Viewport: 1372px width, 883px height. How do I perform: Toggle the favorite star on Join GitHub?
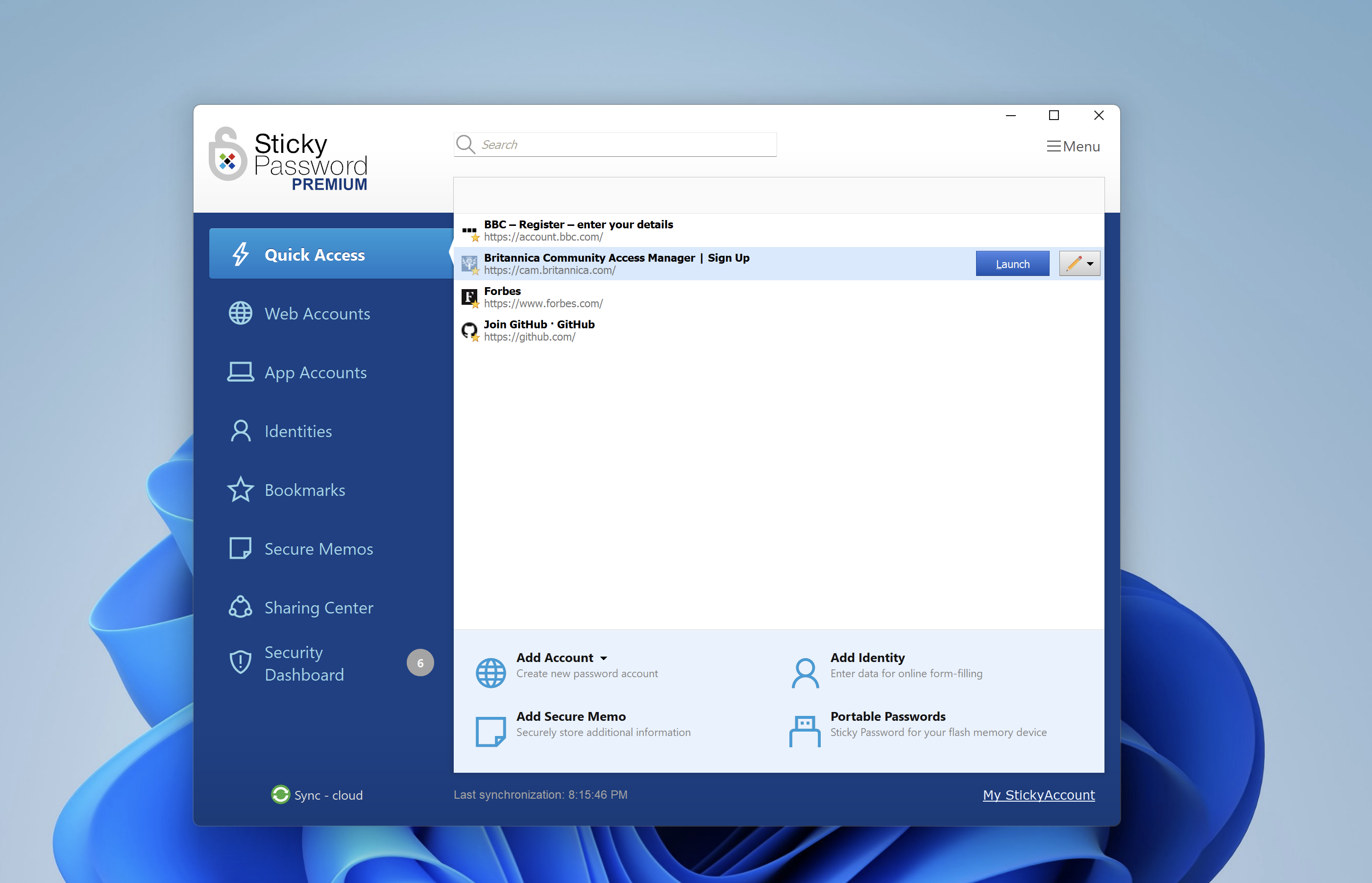(x=475, y=338)
